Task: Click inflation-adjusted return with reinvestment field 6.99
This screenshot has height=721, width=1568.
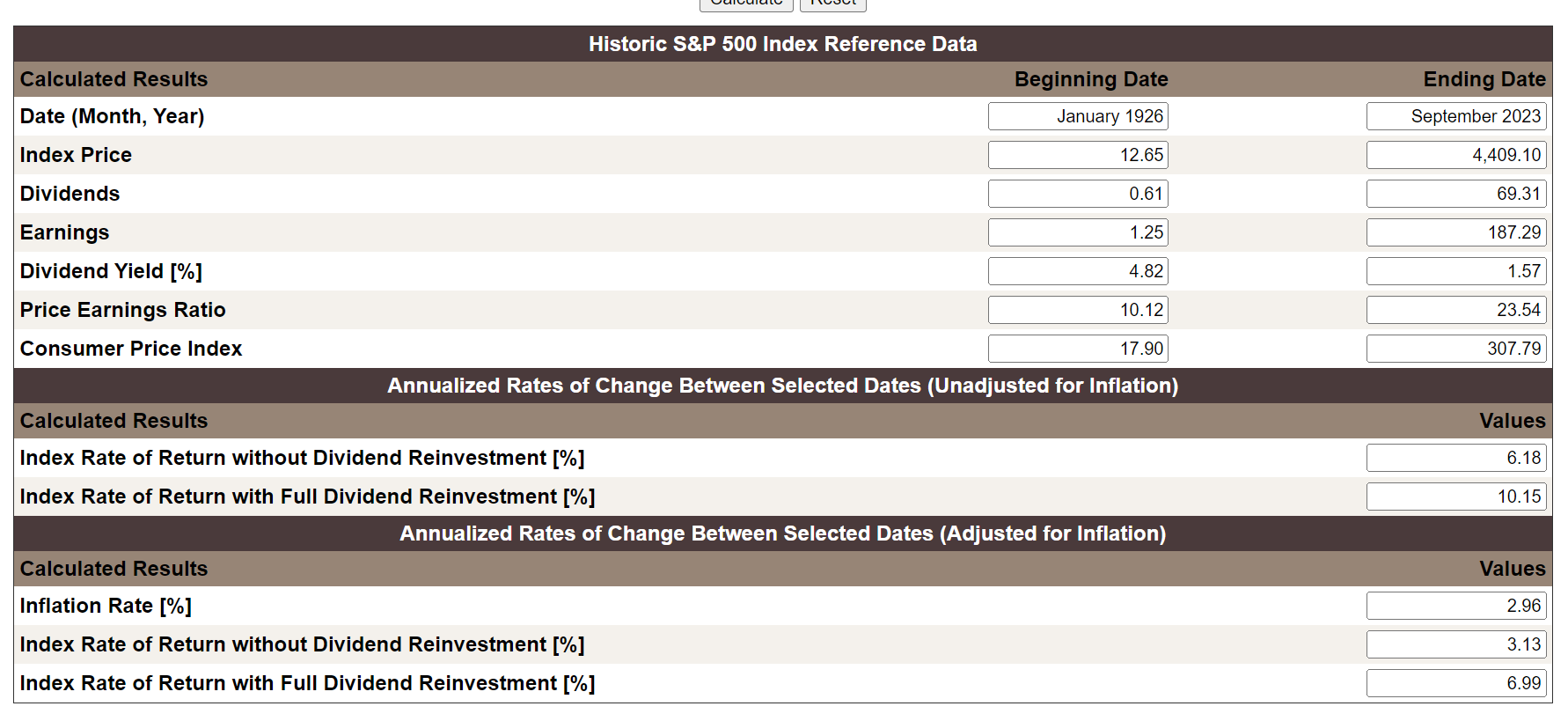Action: coord(1456,683)
